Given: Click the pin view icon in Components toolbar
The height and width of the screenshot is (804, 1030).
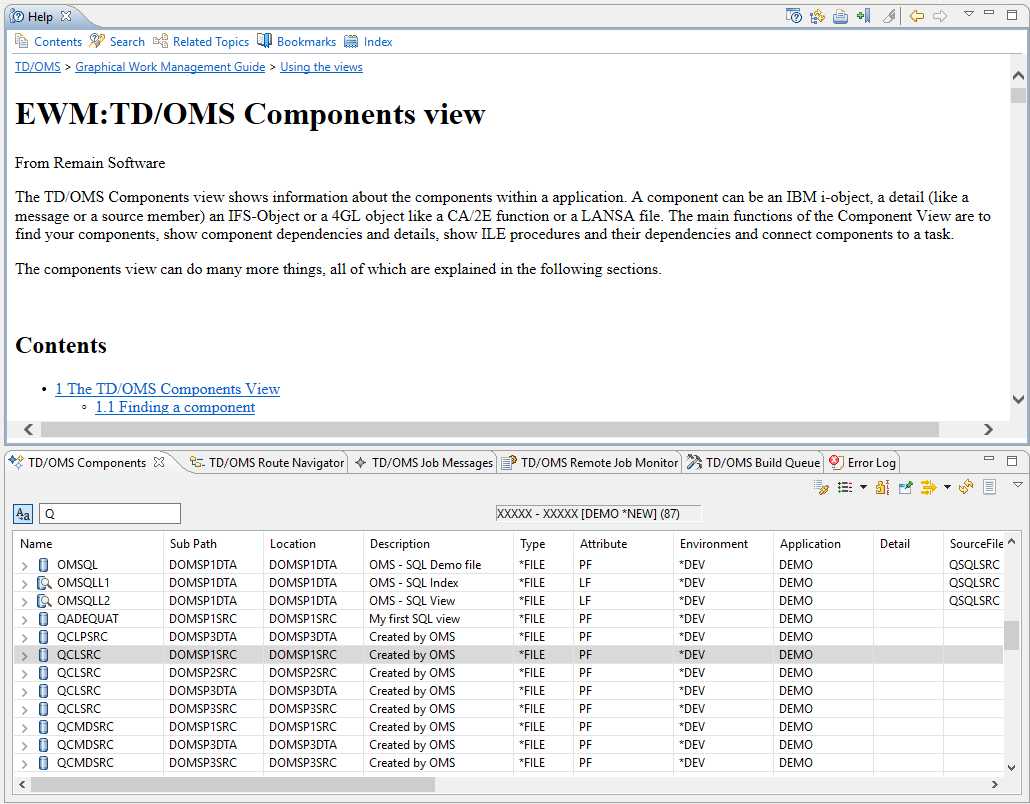Looking at the screenshot, I should pyautogui.click(x=906, y=487).
